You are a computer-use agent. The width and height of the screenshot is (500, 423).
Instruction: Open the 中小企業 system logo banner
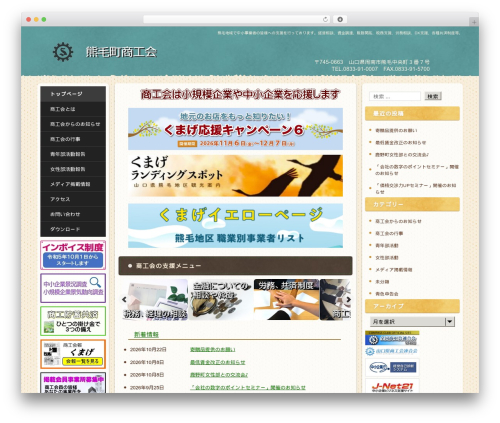[x=392, y=367]
